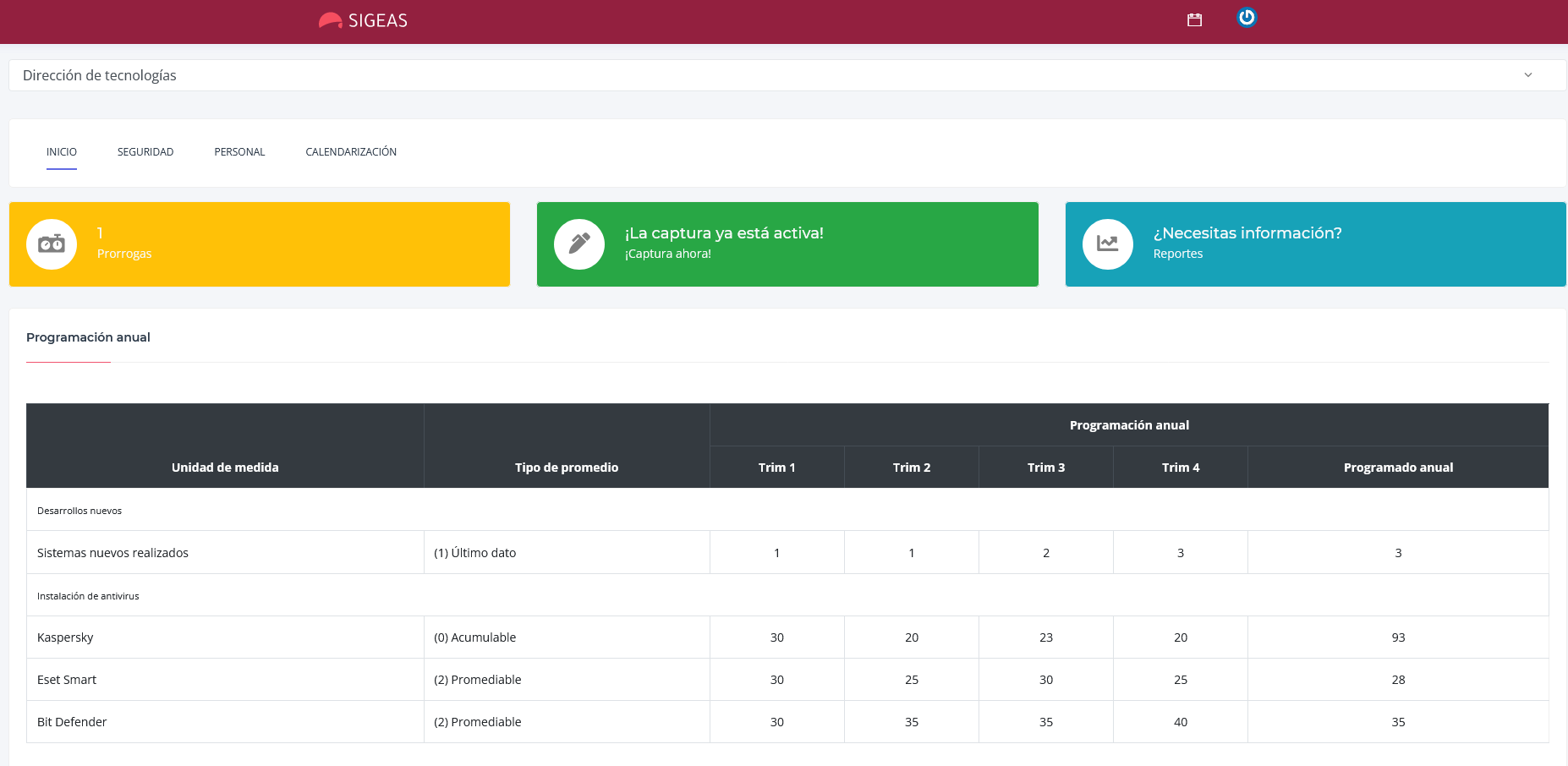Click the dropdown chevron arrow
The height and width of the screenshot is (766, 1568).
[x=1528, y=75]
